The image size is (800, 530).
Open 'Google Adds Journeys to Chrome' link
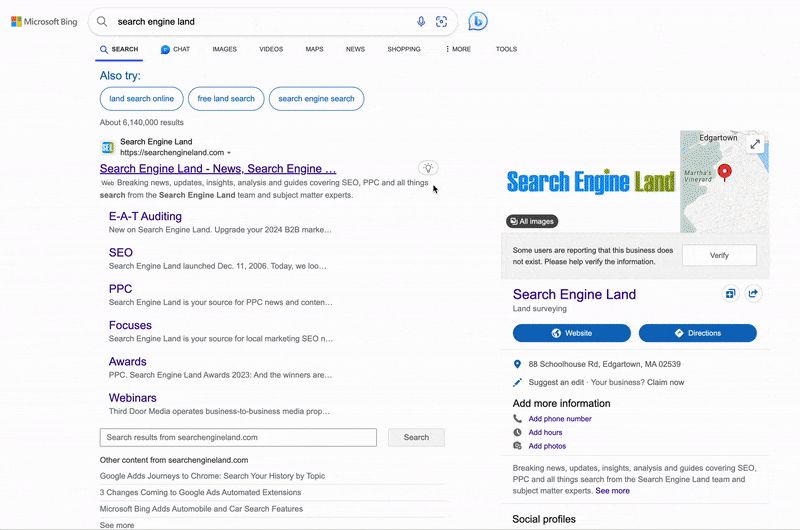(x=212, y=476)
